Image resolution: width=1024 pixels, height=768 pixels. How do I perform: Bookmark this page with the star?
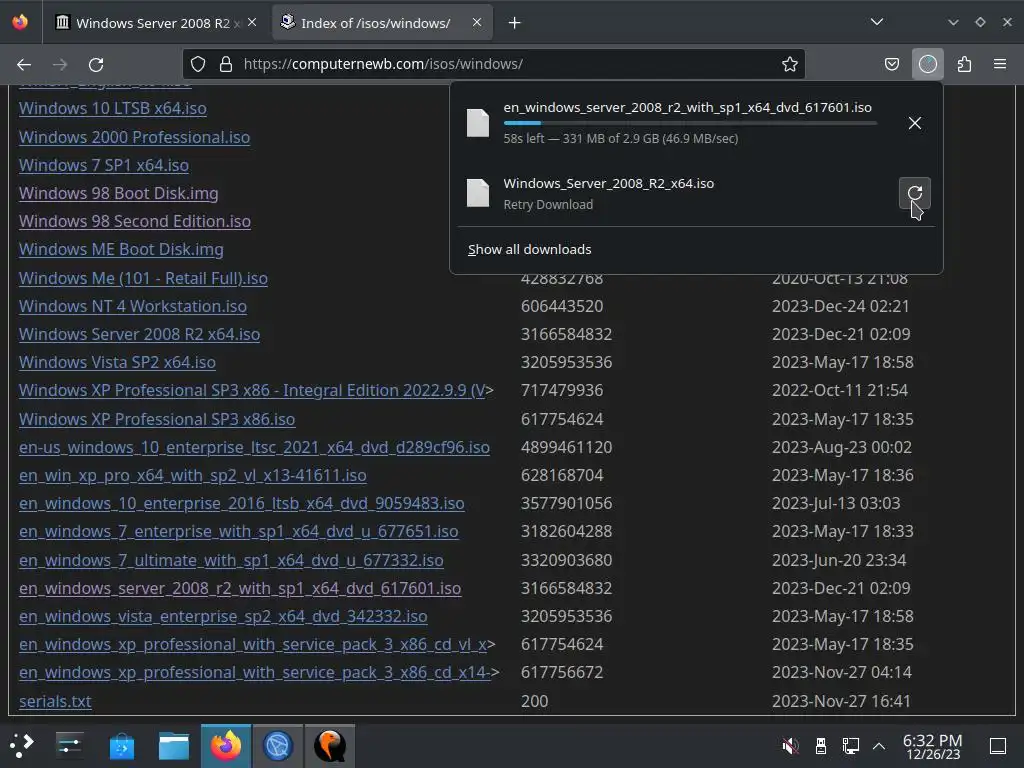point(790,64)
